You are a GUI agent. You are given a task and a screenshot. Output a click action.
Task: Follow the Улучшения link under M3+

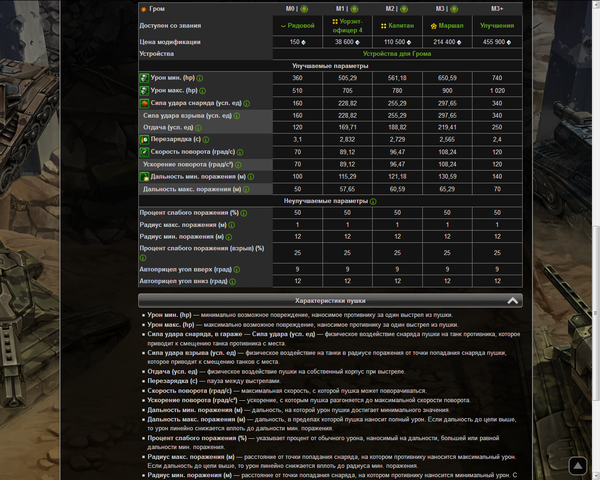point(497,26)
